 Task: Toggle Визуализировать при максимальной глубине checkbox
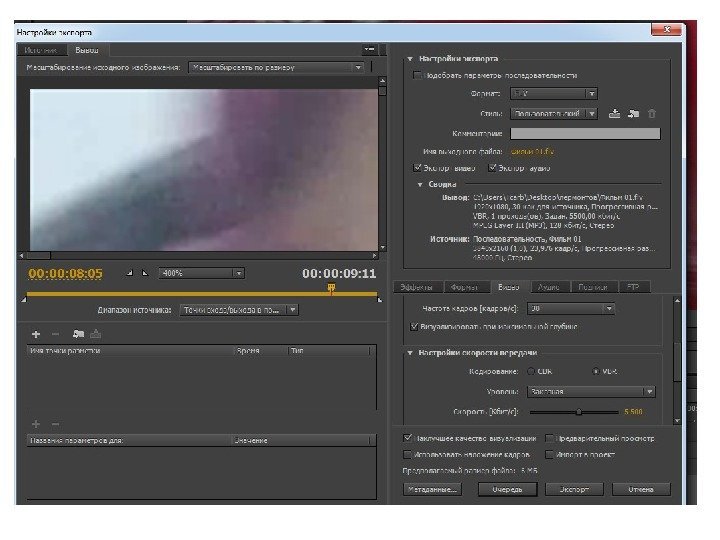(414, 327)
